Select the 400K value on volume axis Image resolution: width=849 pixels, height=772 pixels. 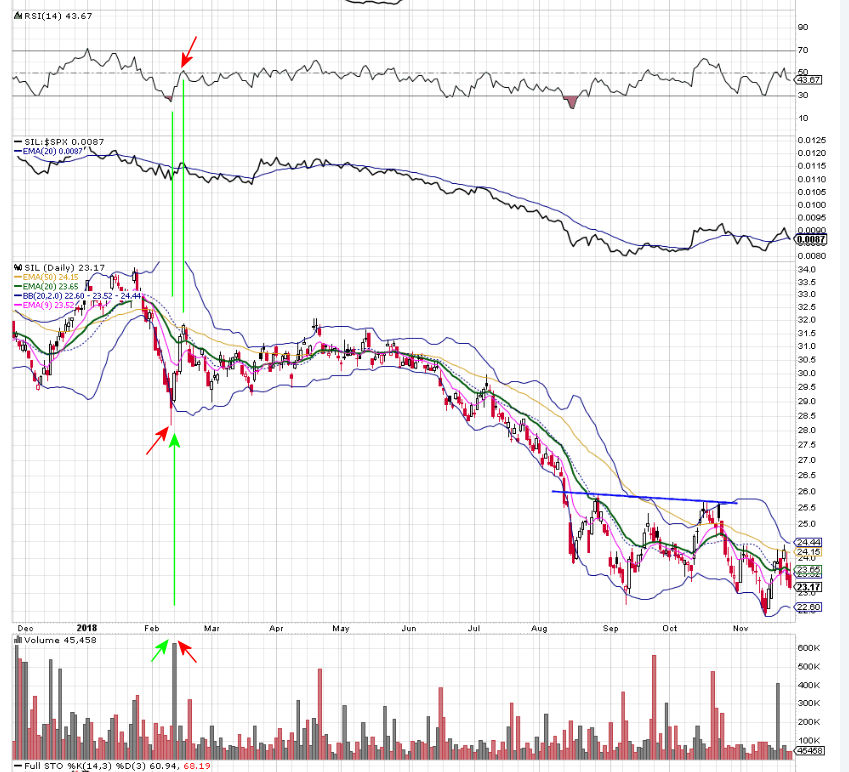(808, 685)
